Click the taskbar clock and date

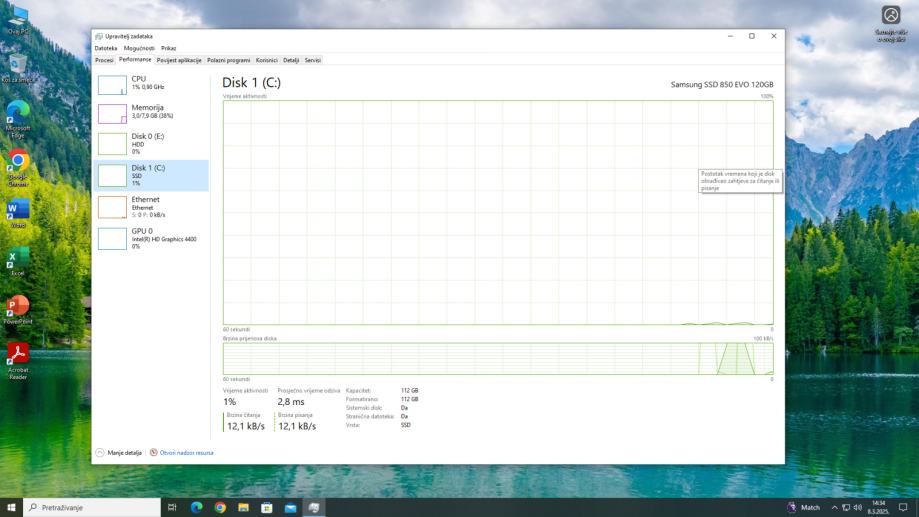tap(878, 508)
